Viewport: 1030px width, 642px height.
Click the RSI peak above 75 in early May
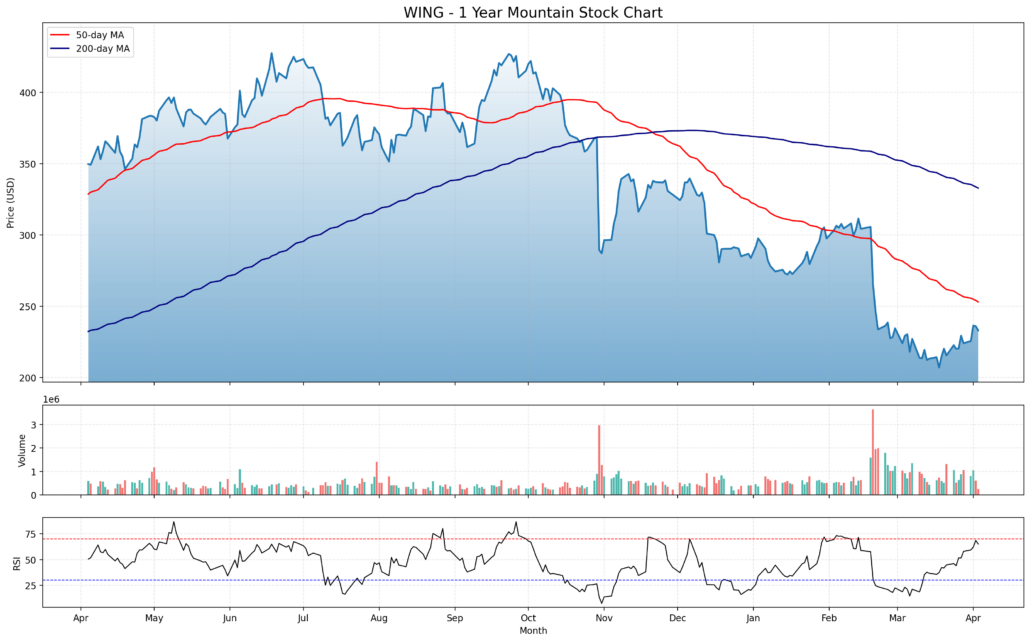pyautogui.click(x=173, y=523)
